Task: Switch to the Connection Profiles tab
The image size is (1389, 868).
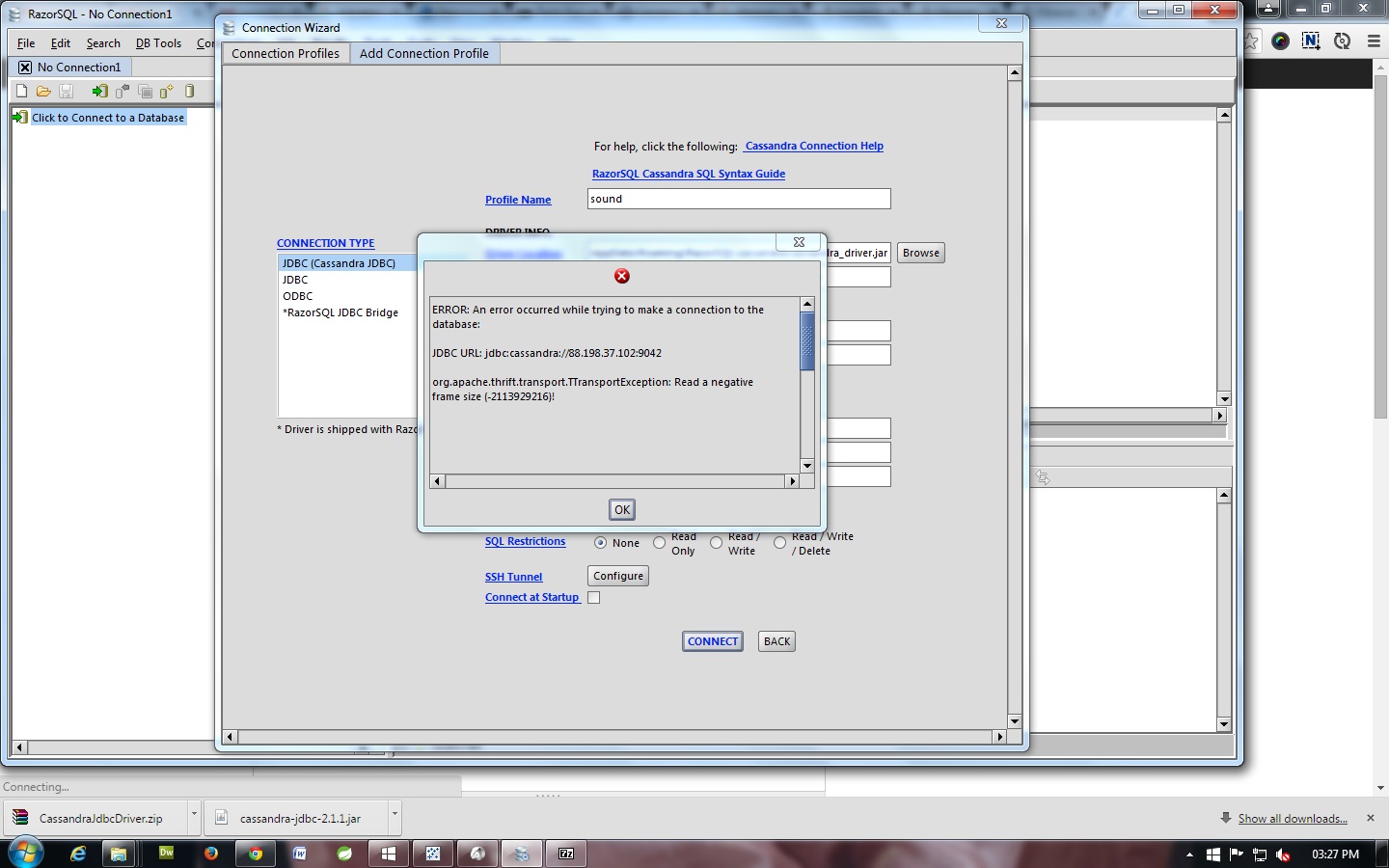Action: click(x=286, y=54)
